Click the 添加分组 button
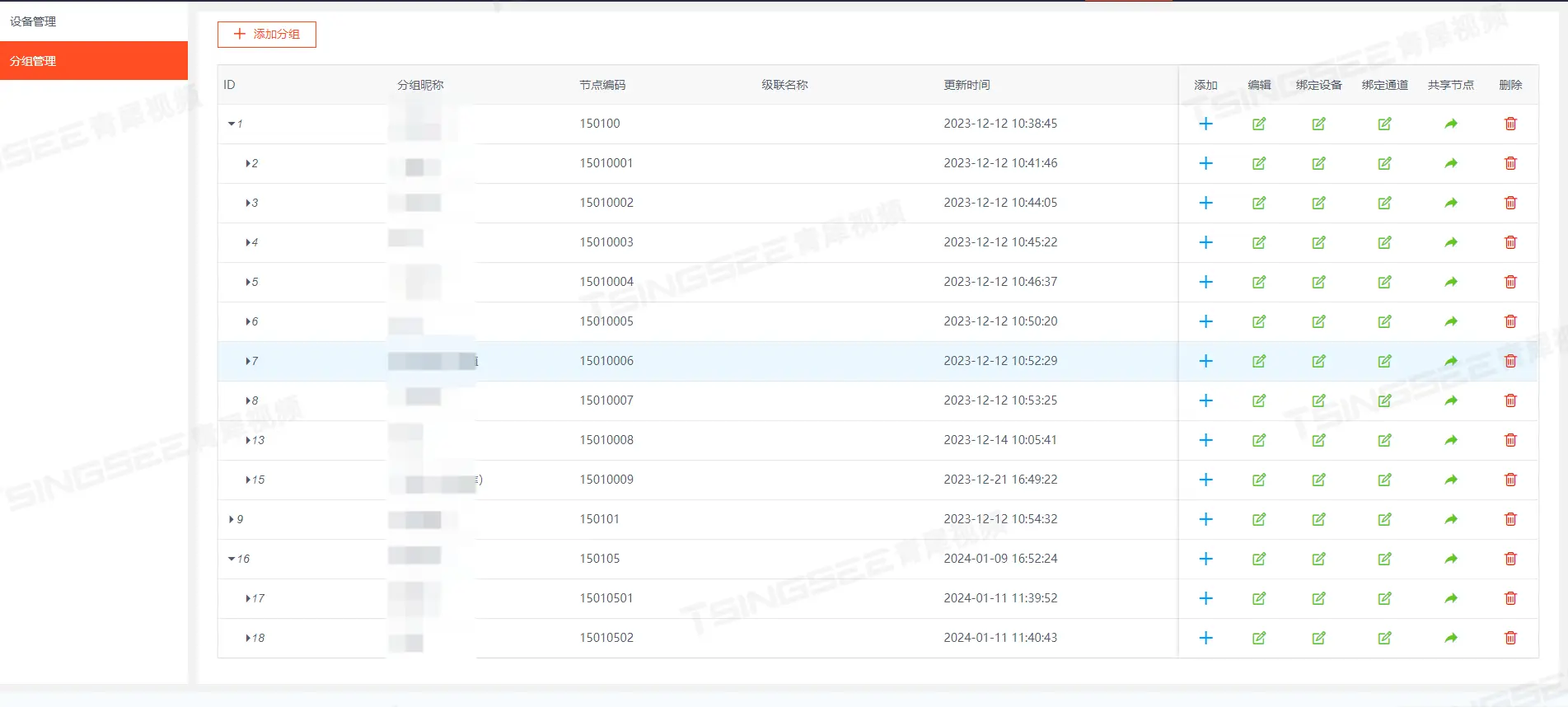Image resolution: width=1568 pixels, height=707 pixels. point(267,35)
